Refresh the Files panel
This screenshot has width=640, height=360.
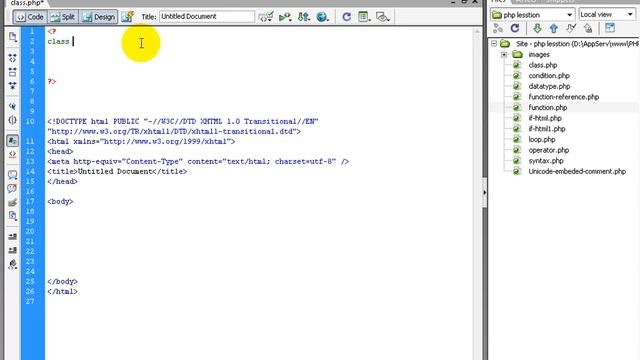515,28
